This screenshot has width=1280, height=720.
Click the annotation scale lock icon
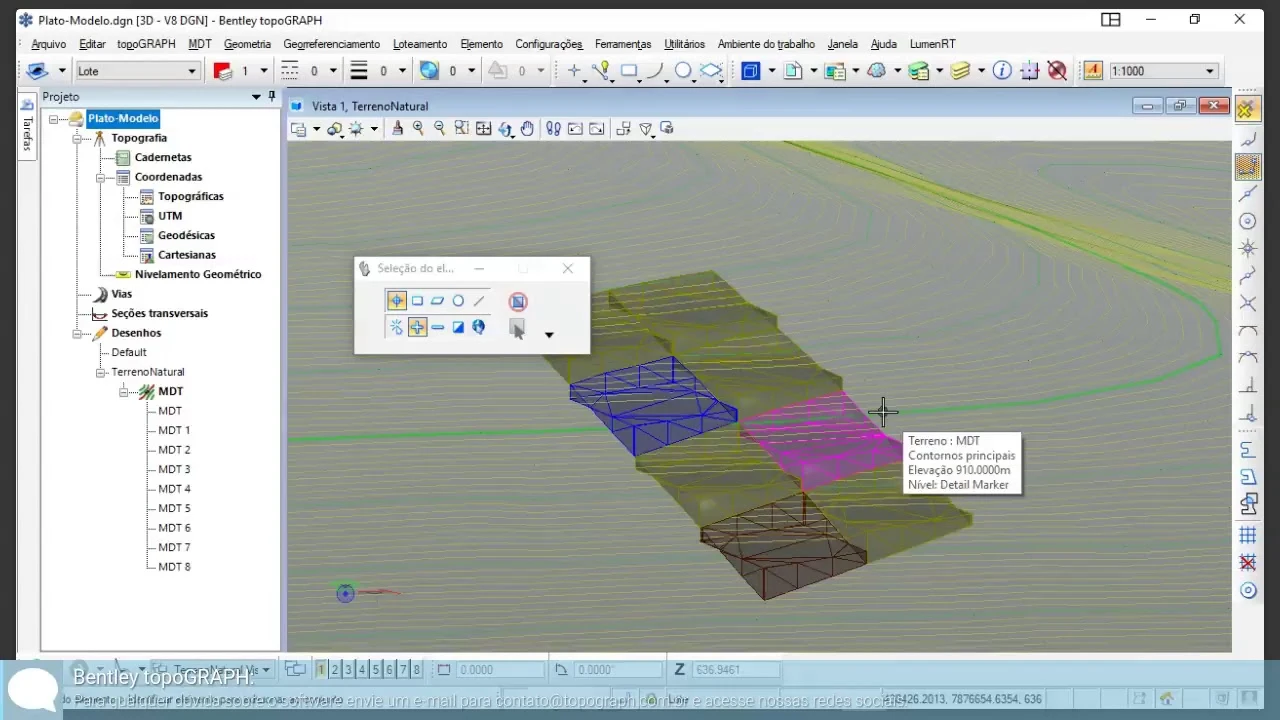(x=1093, y=71)
